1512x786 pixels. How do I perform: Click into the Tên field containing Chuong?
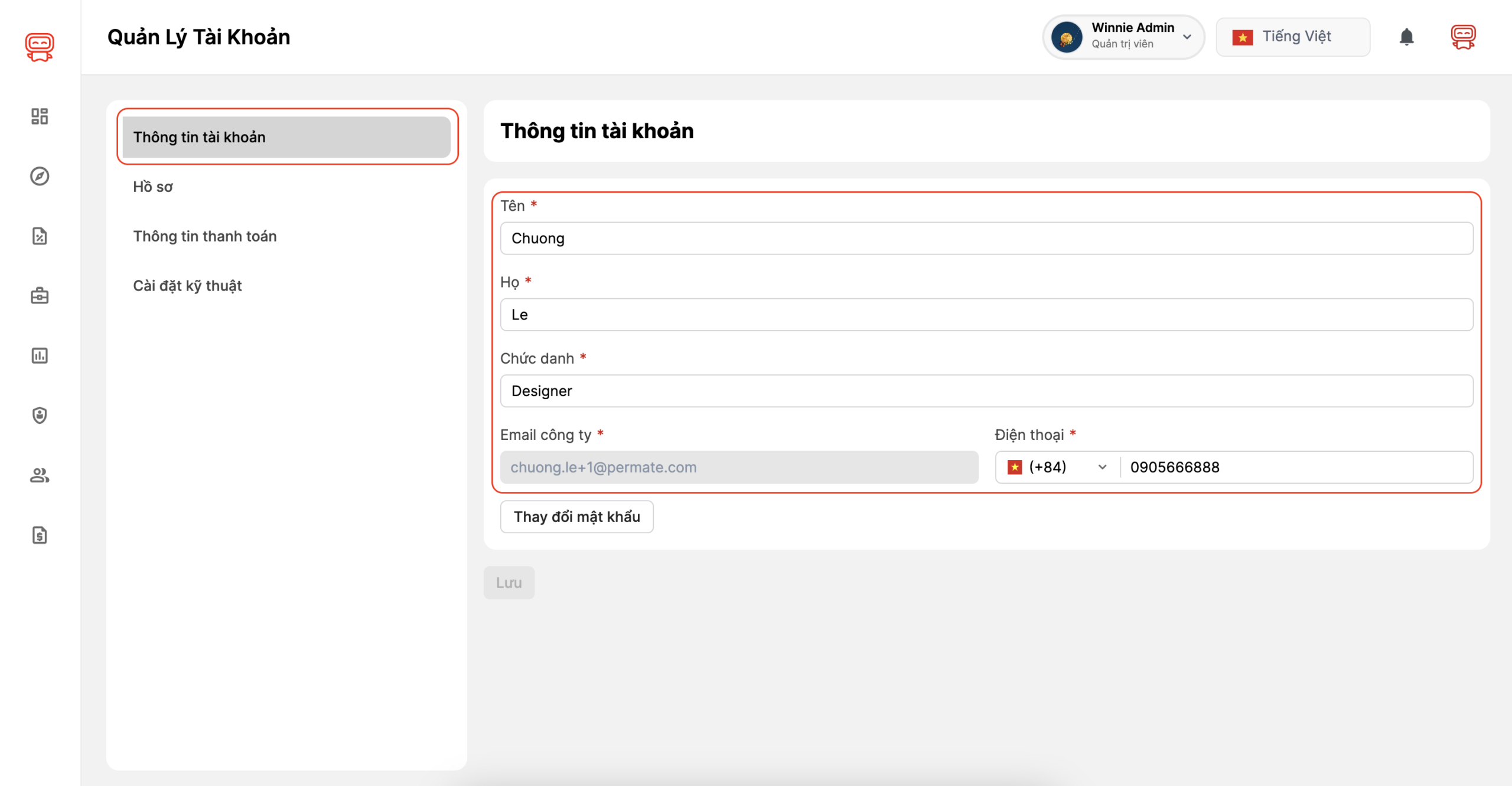[x=986, y=239]
